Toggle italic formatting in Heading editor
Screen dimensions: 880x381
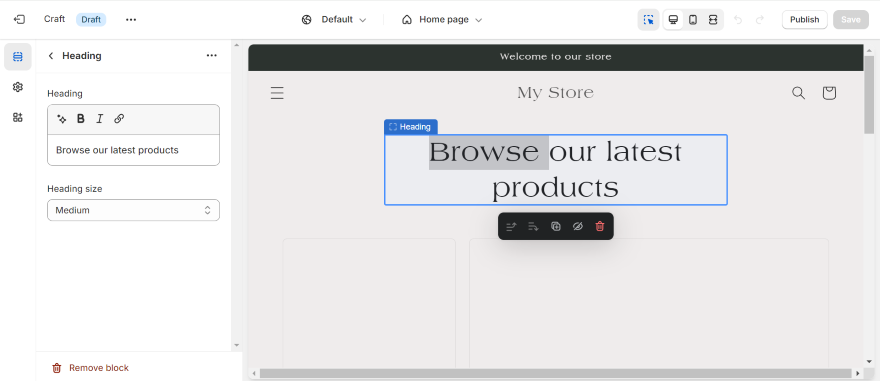100,119
